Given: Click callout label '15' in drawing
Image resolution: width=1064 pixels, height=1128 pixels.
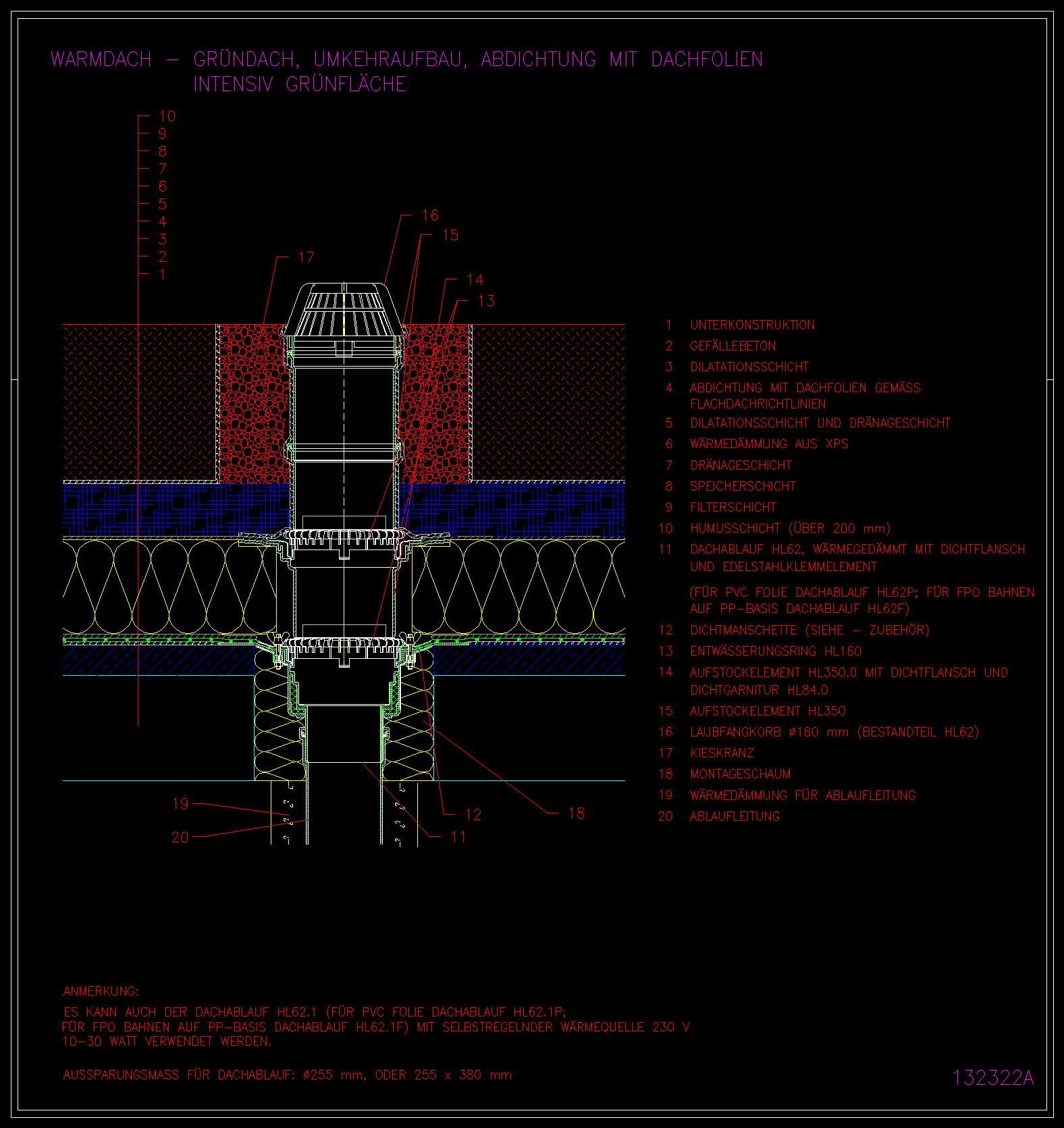Looking at the screenshot, I should click(x=450, y=235).
